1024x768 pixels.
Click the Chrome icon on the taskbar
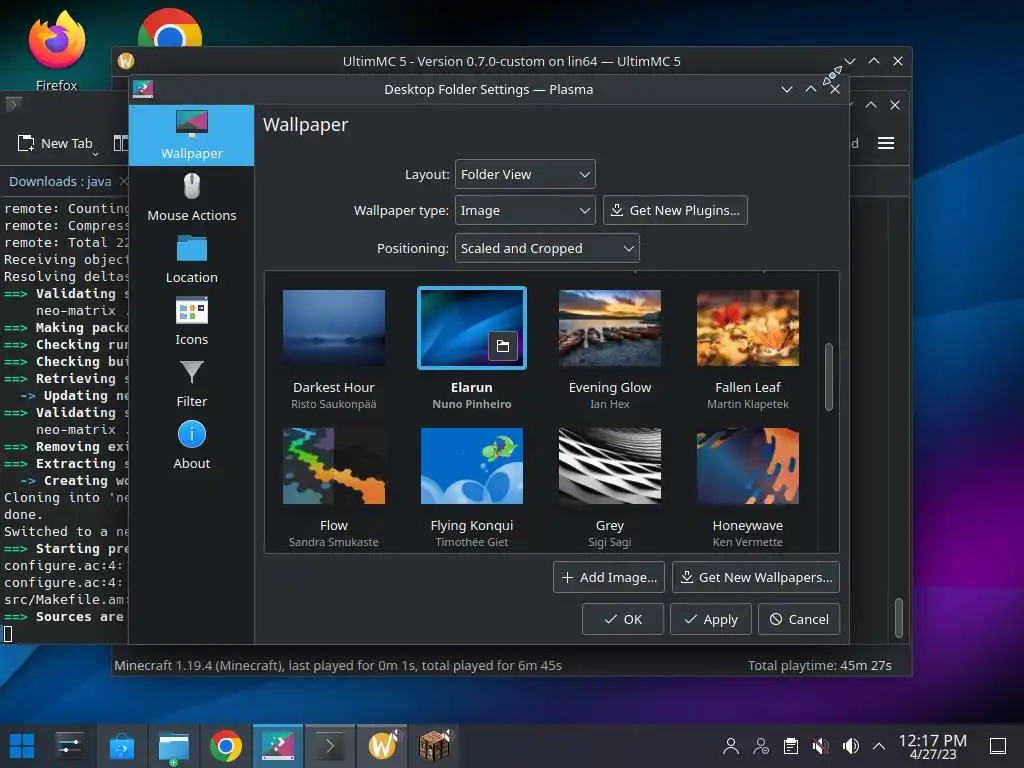tap(225, 746)
